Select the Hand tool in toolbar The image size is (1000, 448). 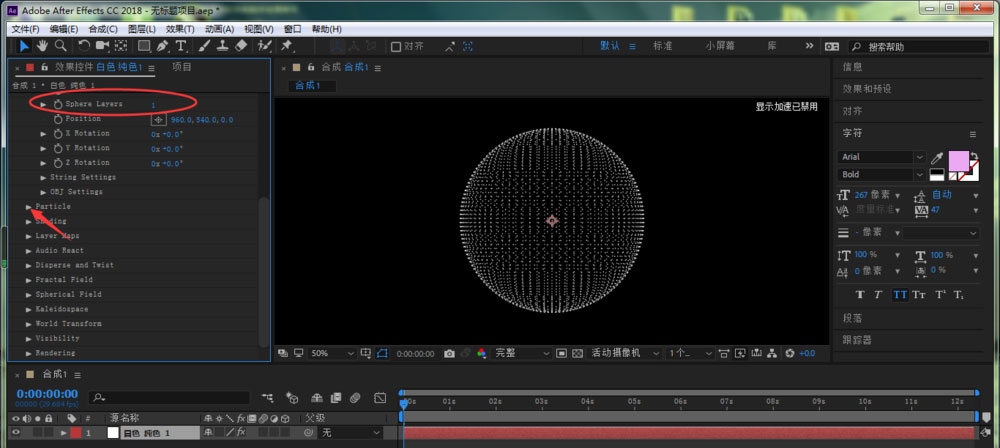tap(42, 46)
